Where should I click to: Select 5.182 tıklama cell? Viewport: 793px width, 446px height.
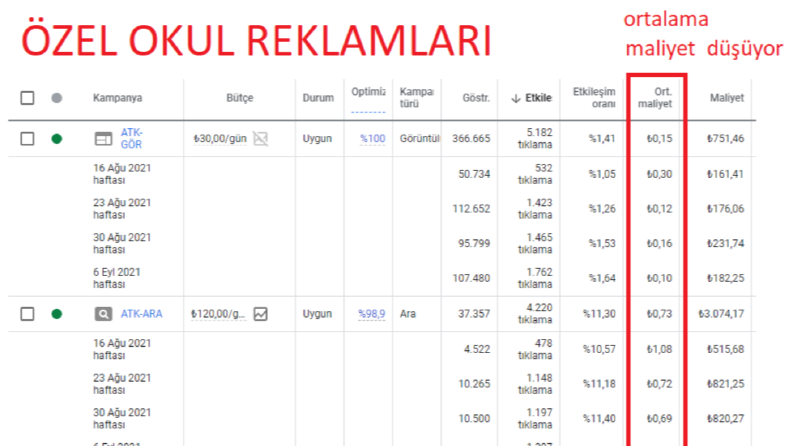(x=535, y=139)
